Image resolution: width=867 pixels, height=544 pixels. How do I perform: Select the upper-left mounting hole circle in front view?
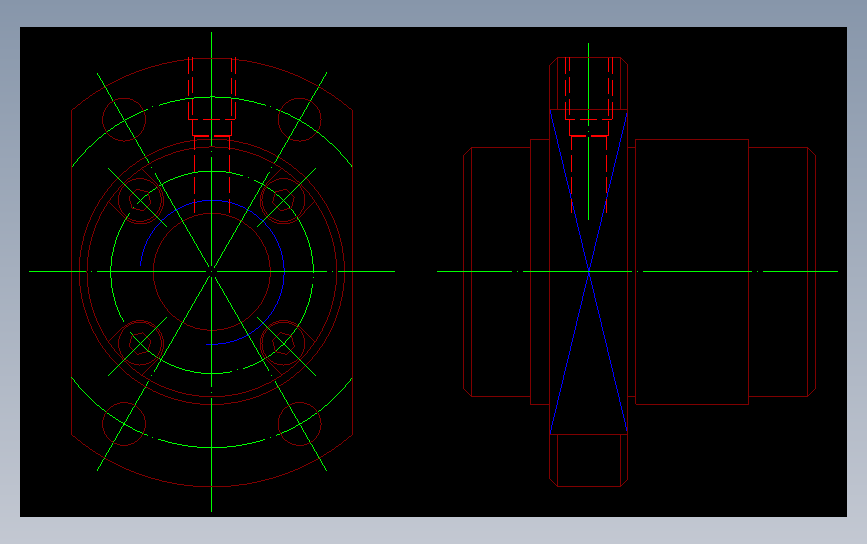(124, 119)
